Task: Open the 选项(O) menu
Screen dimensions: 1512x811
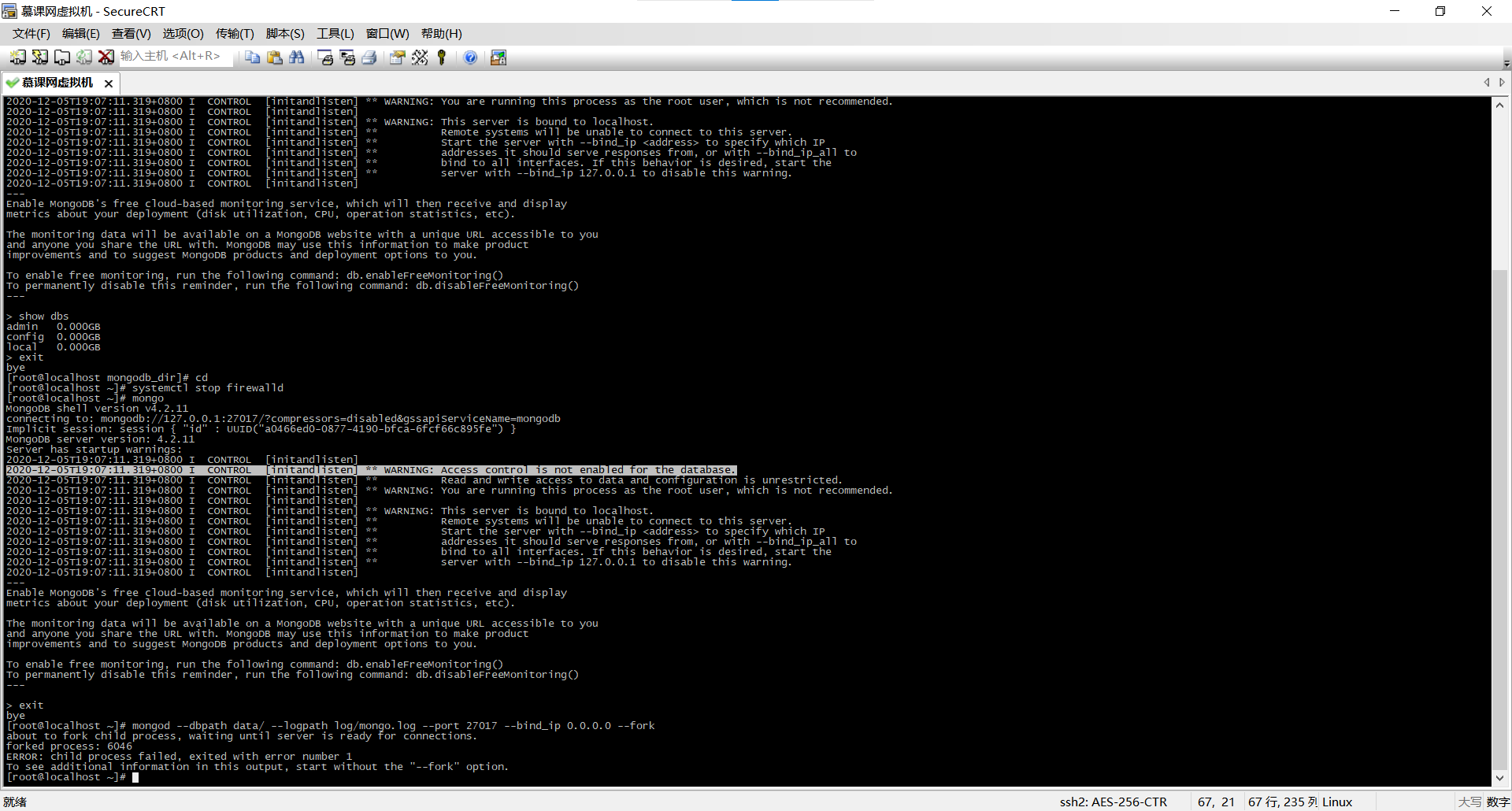Action: [x=183, y=34]
